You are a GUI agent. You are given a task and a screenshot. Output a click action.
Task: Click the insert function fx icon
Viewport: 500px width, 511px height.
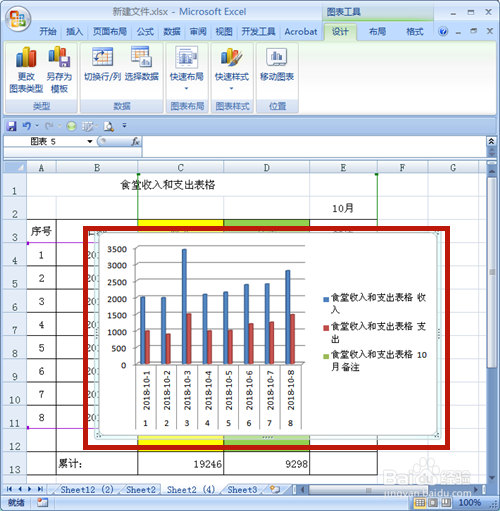click(135, 142)
